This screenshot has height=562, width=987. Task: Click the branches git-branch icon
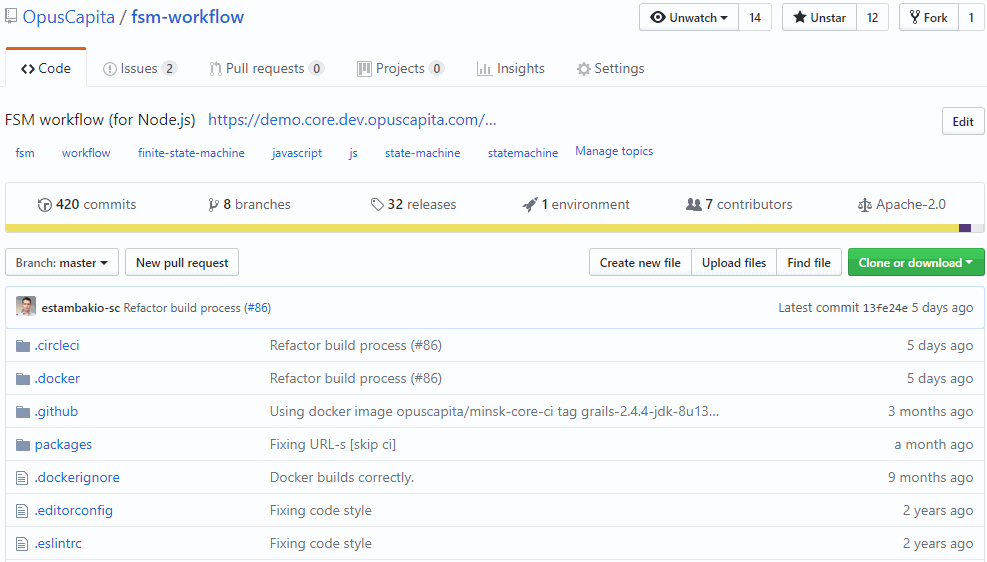point(213,205)
